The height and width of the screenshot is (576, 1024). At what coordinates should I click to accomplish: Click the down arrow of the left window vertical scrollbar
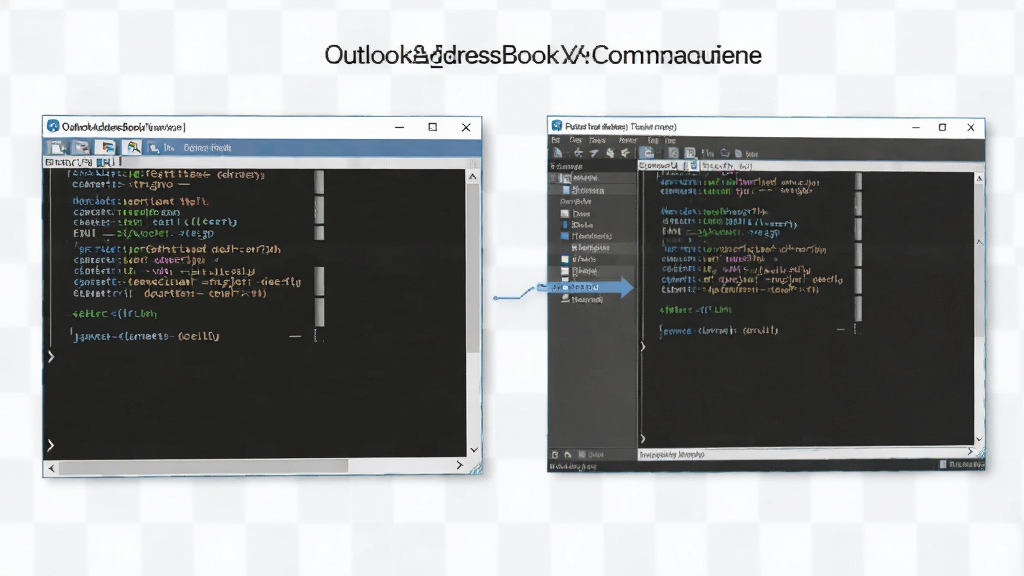474,449
